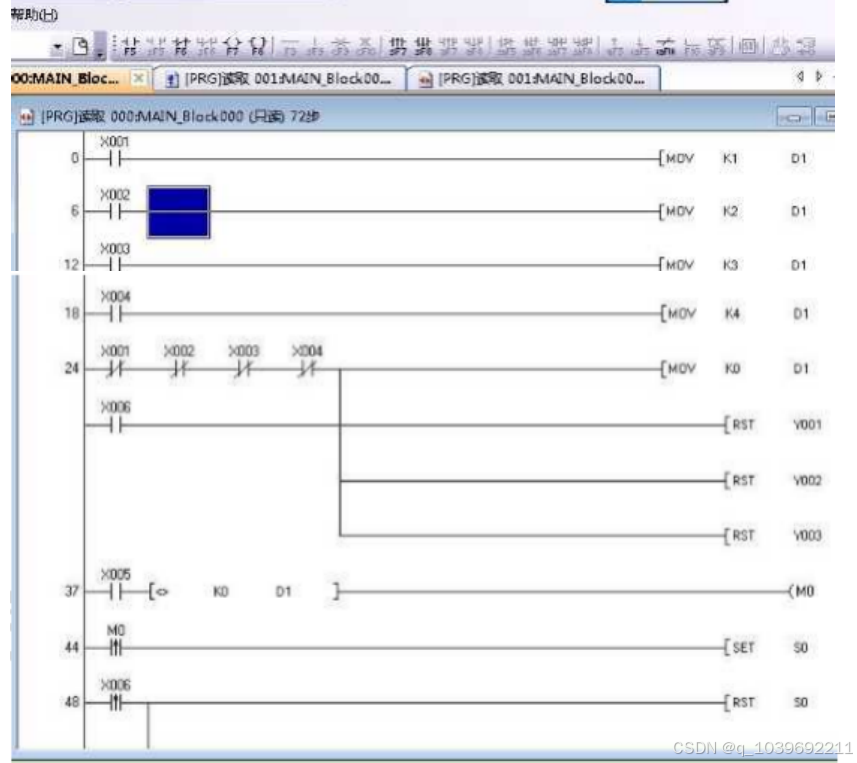This screenshot has height=763, width=857.
Task: Open the dropdown arrow left of the page icon
Action: pos(57,47)
